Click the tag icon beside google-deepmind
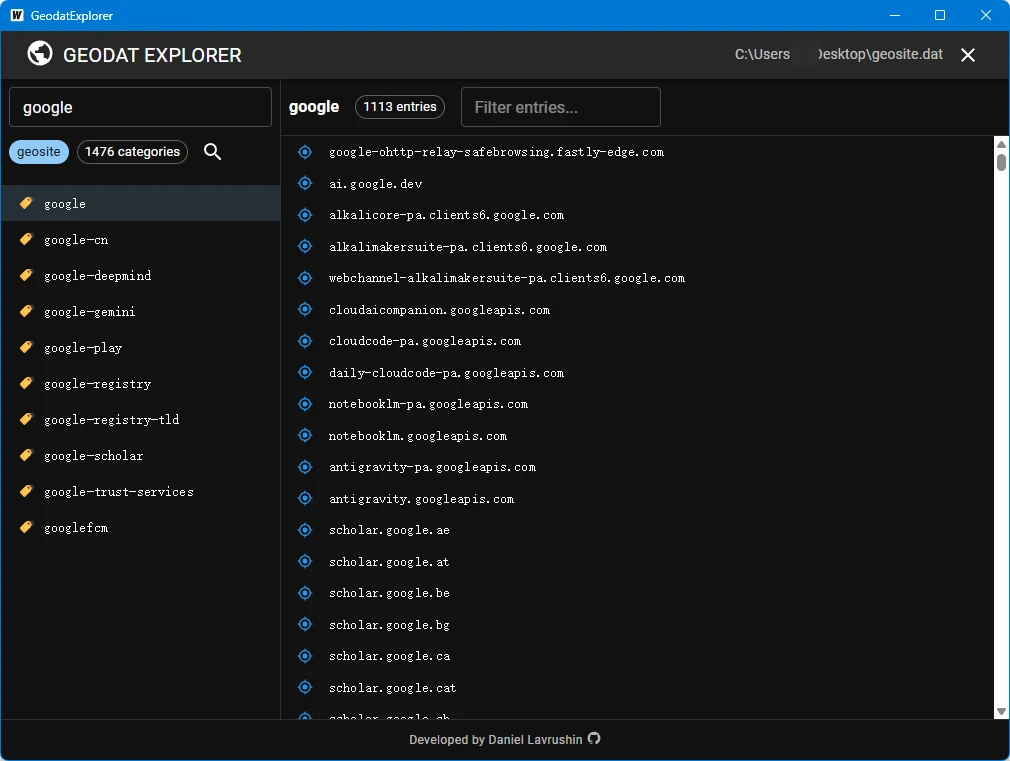1010x761 pixels. click(x=26, y=275)
